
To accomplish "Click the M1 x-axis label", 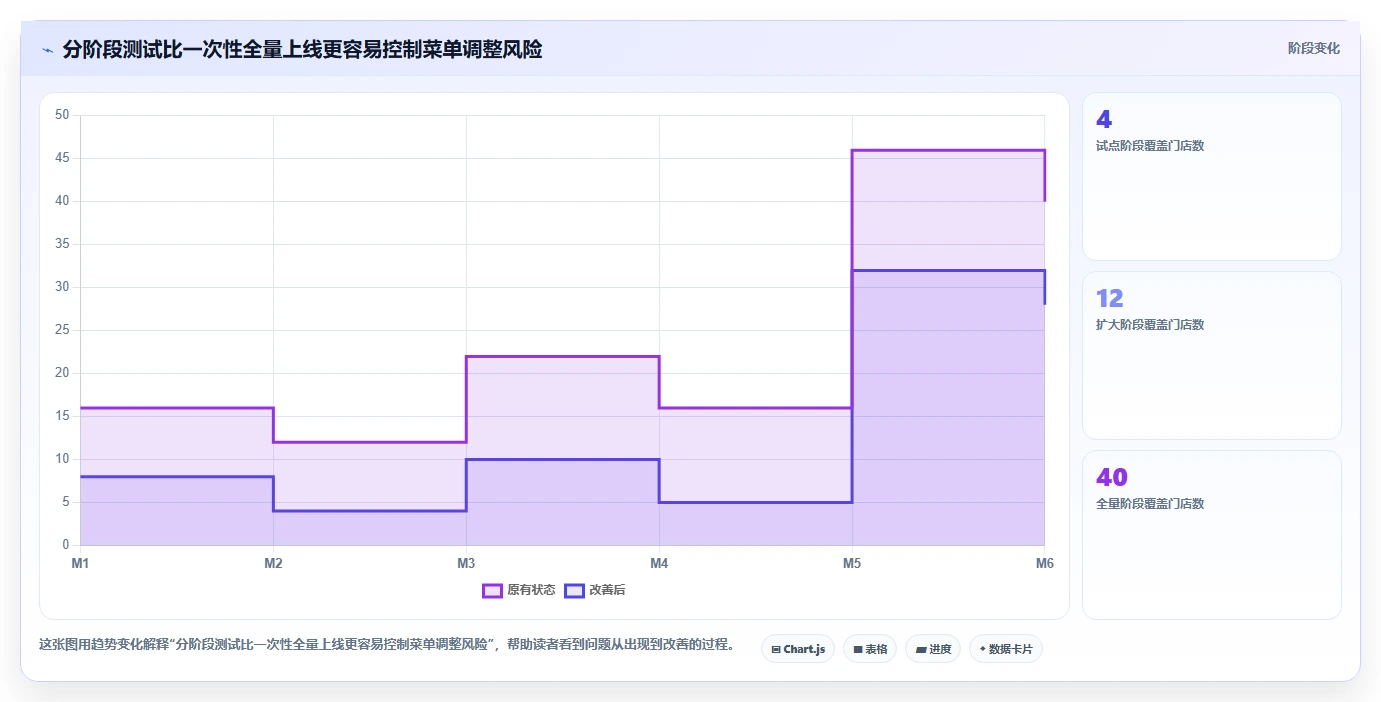I will 80,564.
